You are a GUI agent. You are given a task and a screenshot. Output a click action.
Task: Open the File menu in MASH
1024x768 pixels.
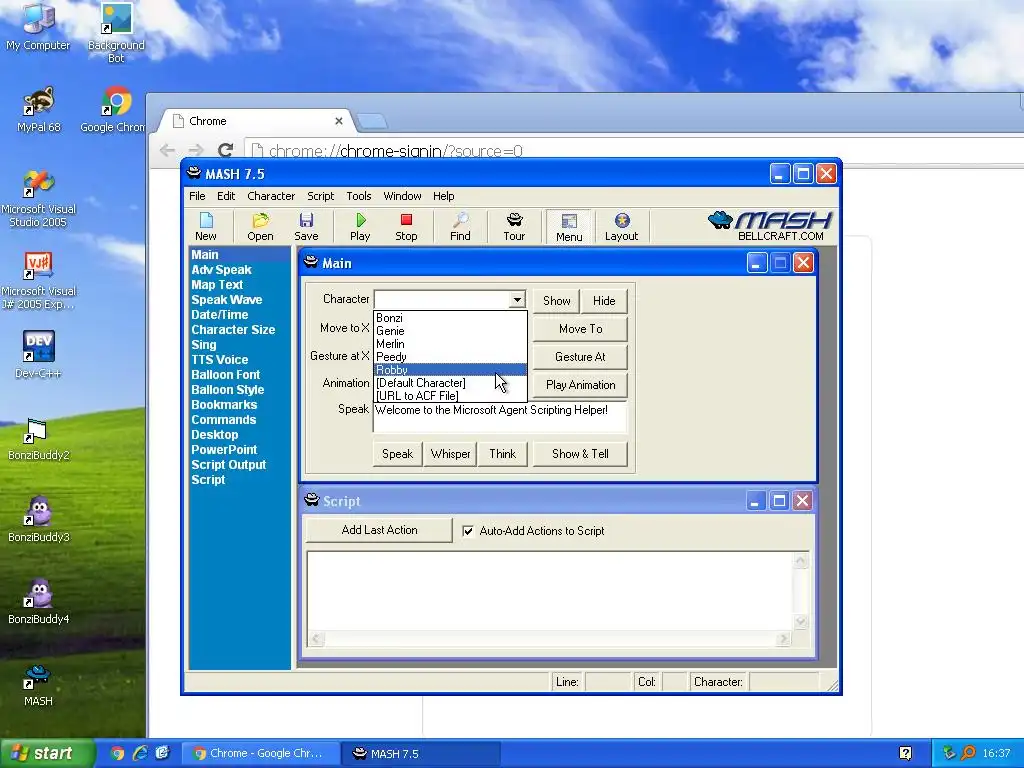197,196
